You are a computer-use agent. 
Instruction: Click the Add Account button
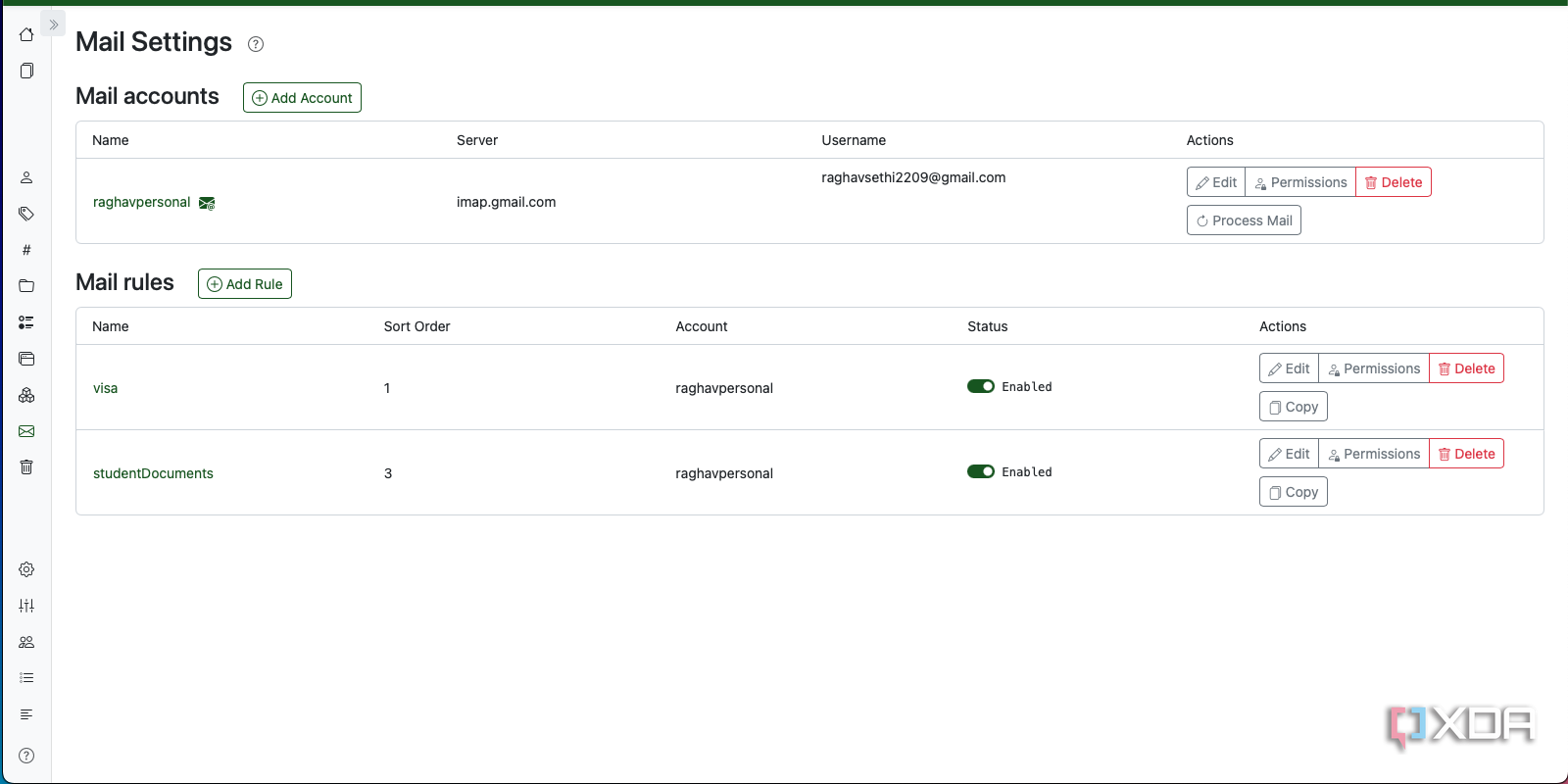[302, 98]
